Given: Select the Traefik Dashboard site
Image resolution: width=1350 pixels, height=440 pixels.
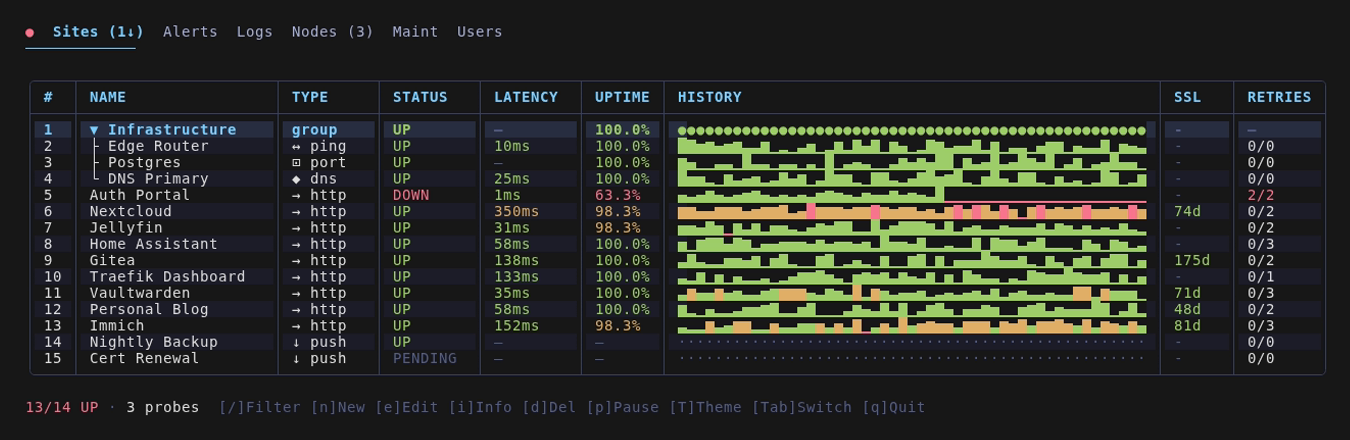Looking at the screenshot, I should point(678,277).
